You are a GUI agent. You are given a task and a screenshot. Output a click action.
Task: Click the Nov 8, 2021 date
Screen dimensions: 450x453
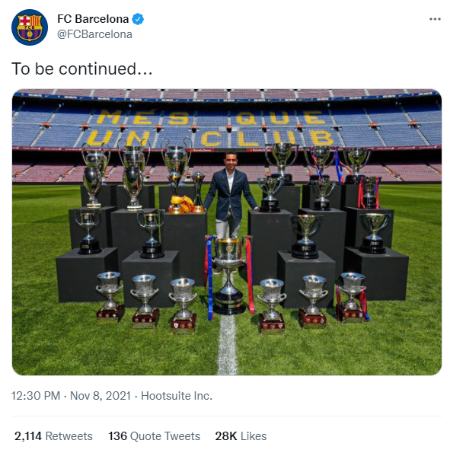(x=100, y=396)
